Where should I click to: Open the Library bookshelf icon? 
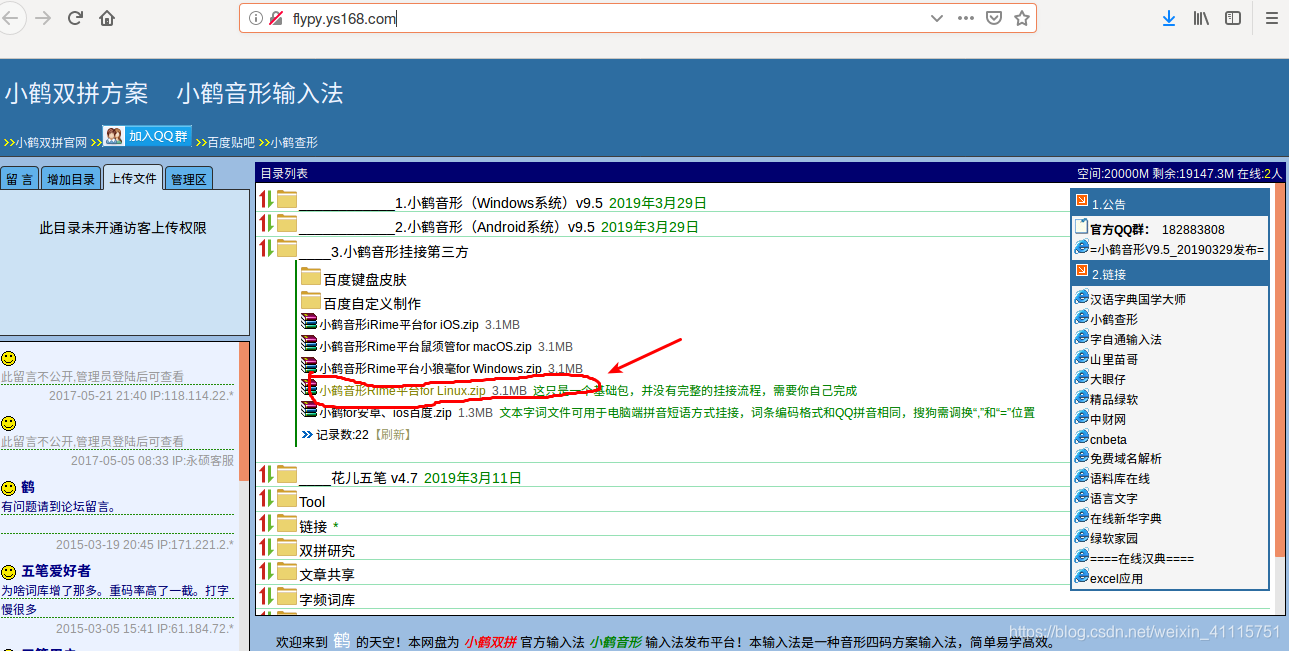tap(1201, 18)
